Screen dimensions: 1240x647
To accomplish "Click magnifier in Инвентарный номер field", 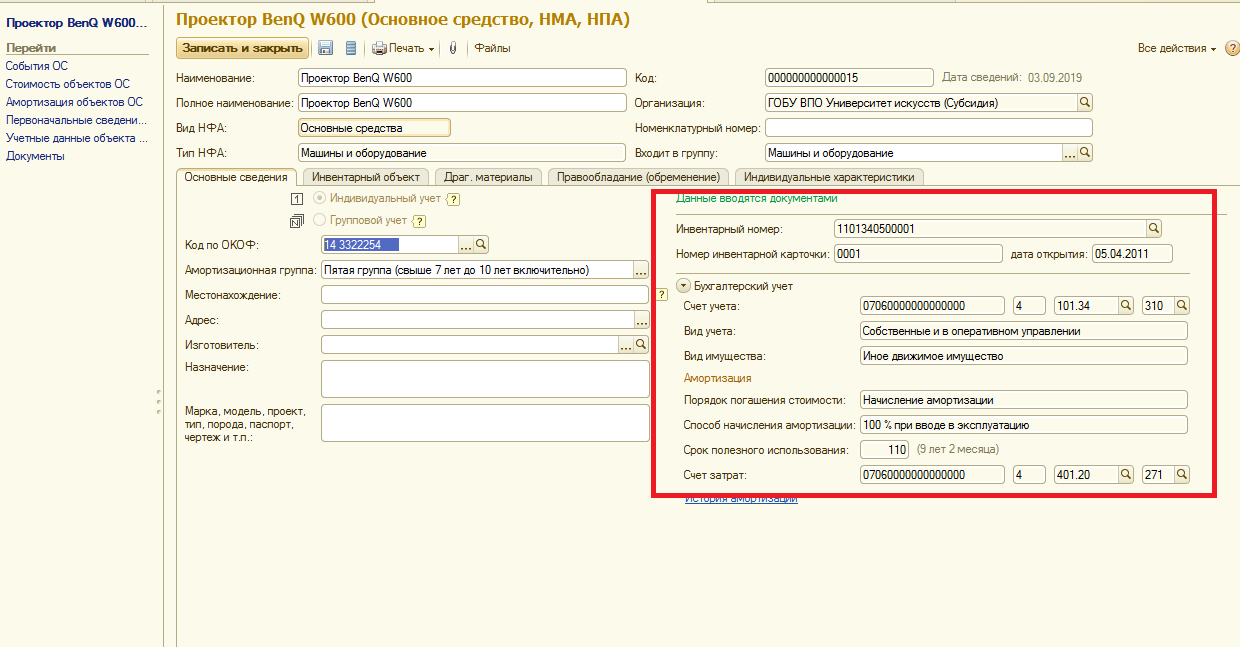I will coord(1153,229).
